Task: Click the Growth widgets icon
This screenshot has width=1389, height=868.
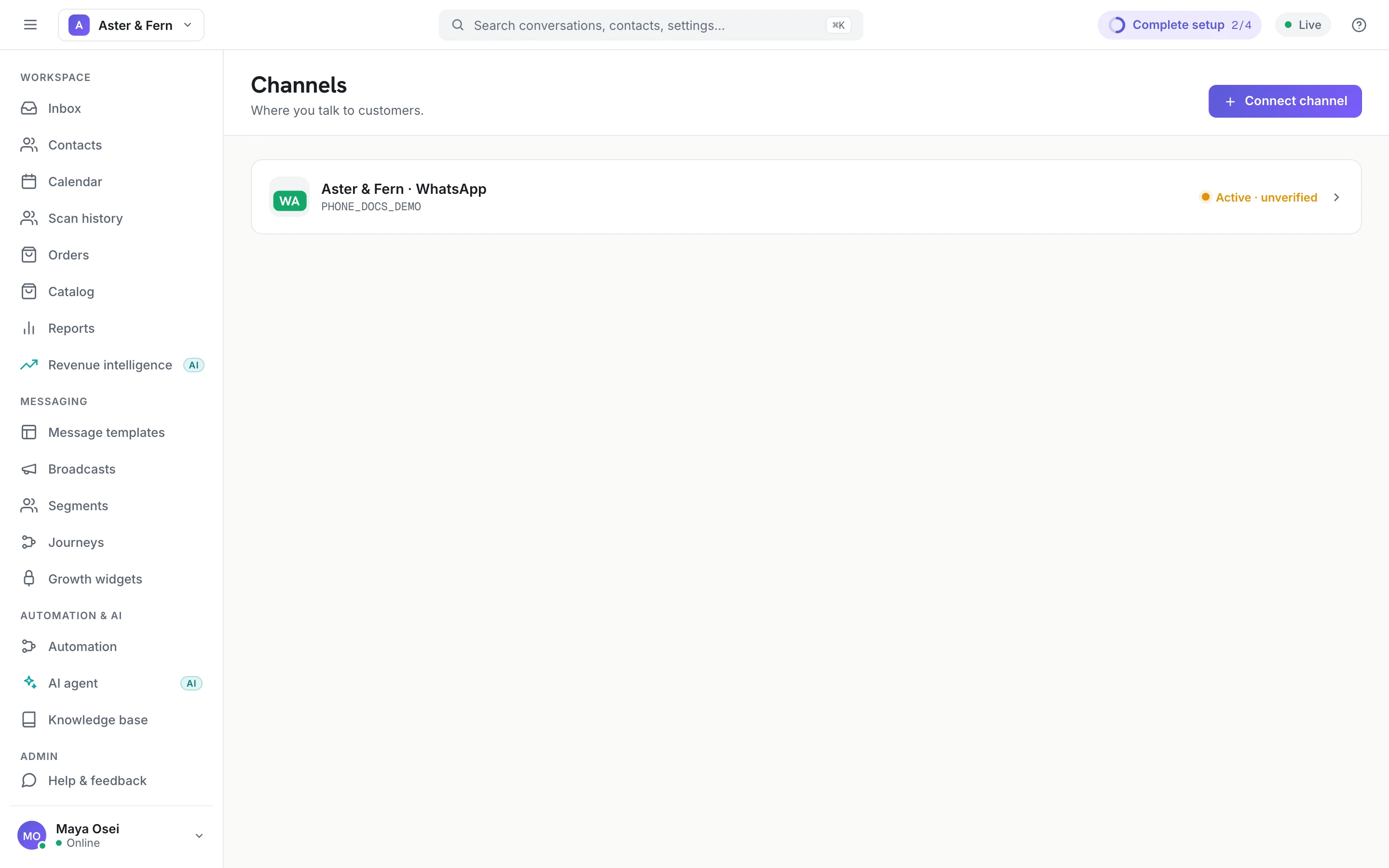Action: click(29, 579)
